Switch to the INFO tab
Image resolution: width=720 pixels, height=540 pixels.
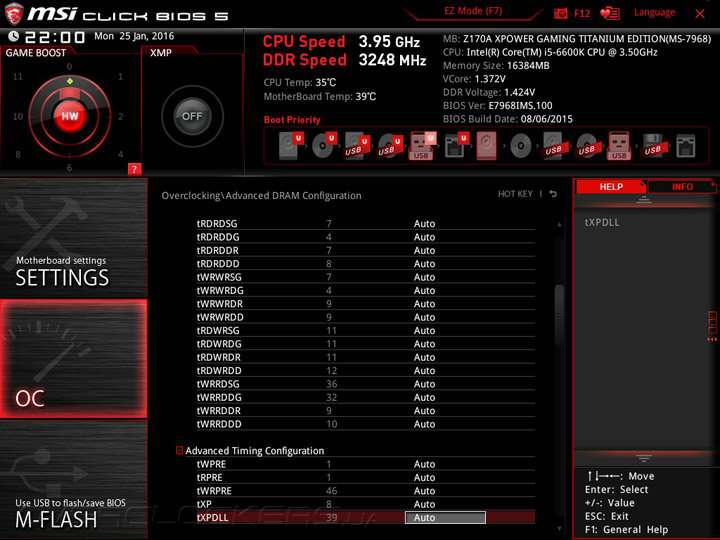pyautogui.click(x=682, y=186)
